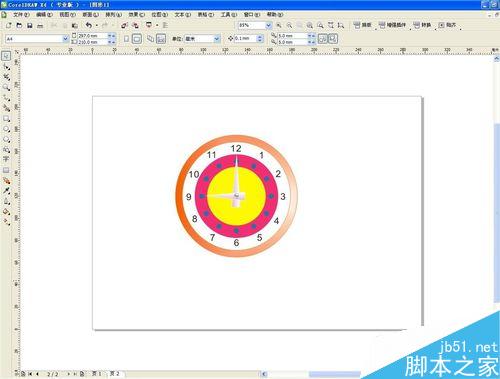
Task: Select the Smart Fill tool
Action: pyautogui.click(x=6, y=108)
